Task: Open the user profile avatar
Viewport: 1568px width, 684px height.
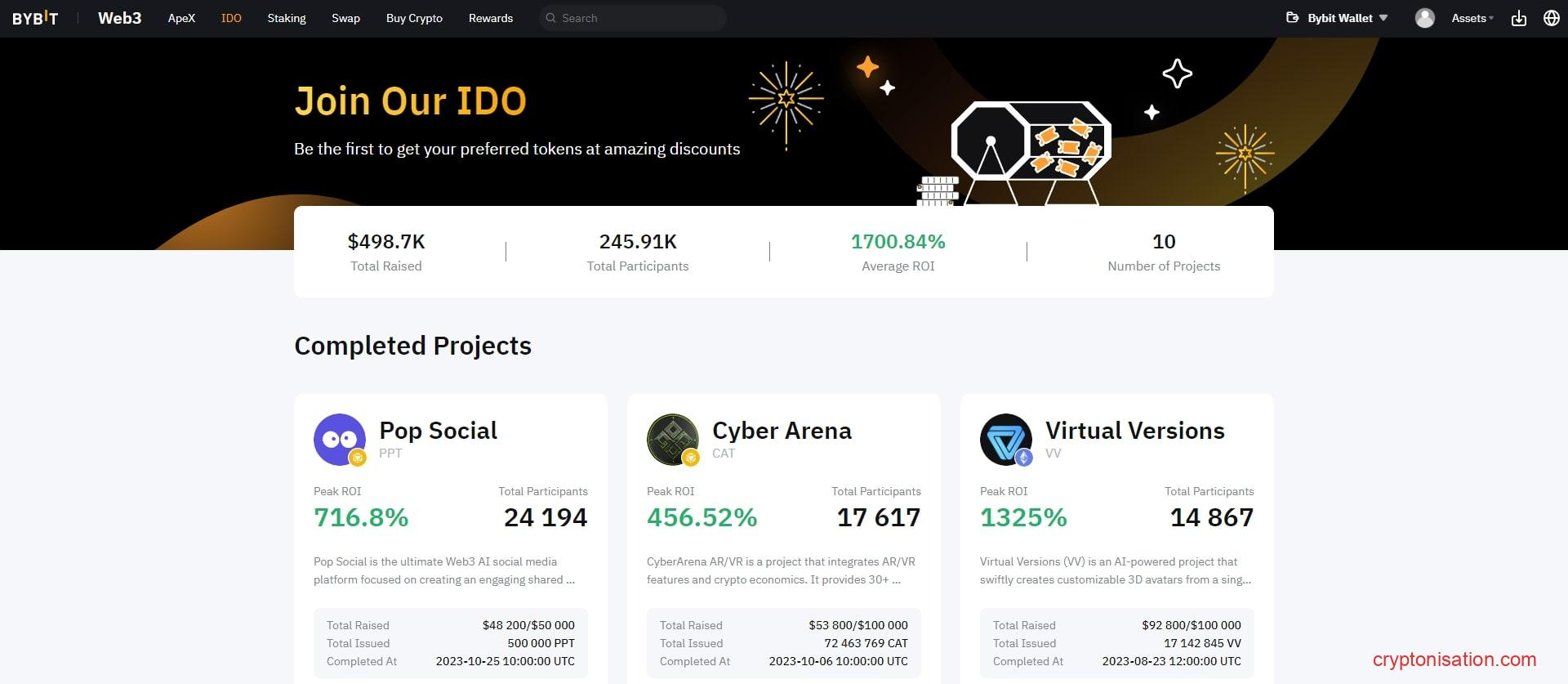Action: tap(1424, 18)
